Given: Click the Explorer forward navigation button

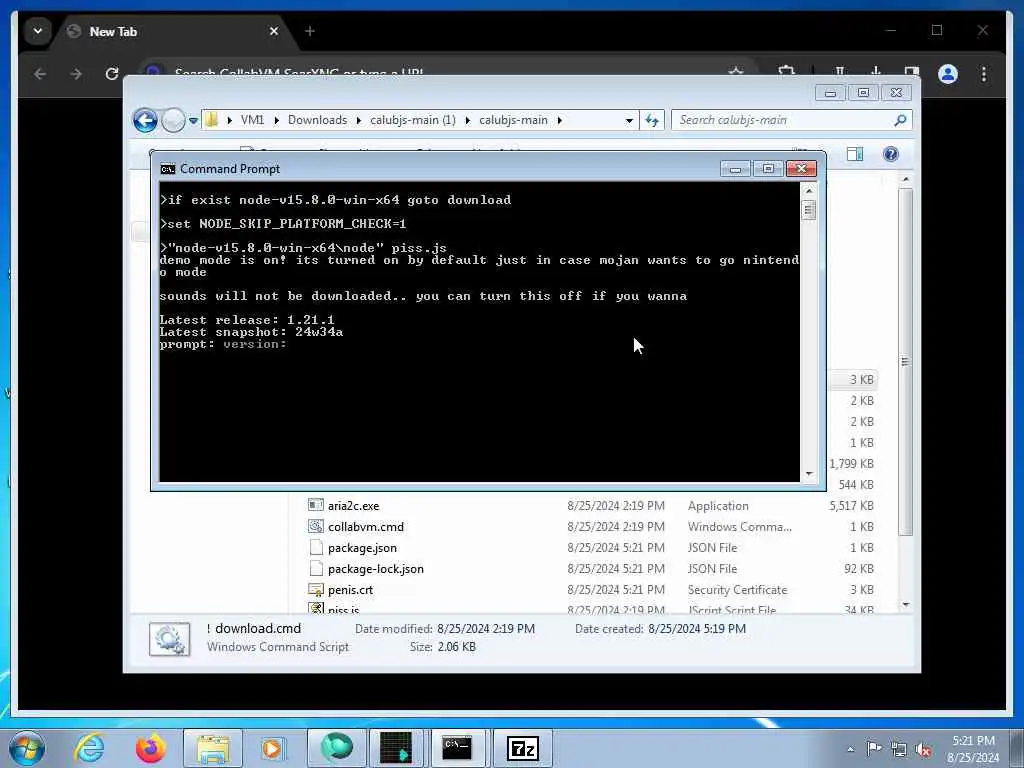Looking at the screenshot, I should point(173,120).
